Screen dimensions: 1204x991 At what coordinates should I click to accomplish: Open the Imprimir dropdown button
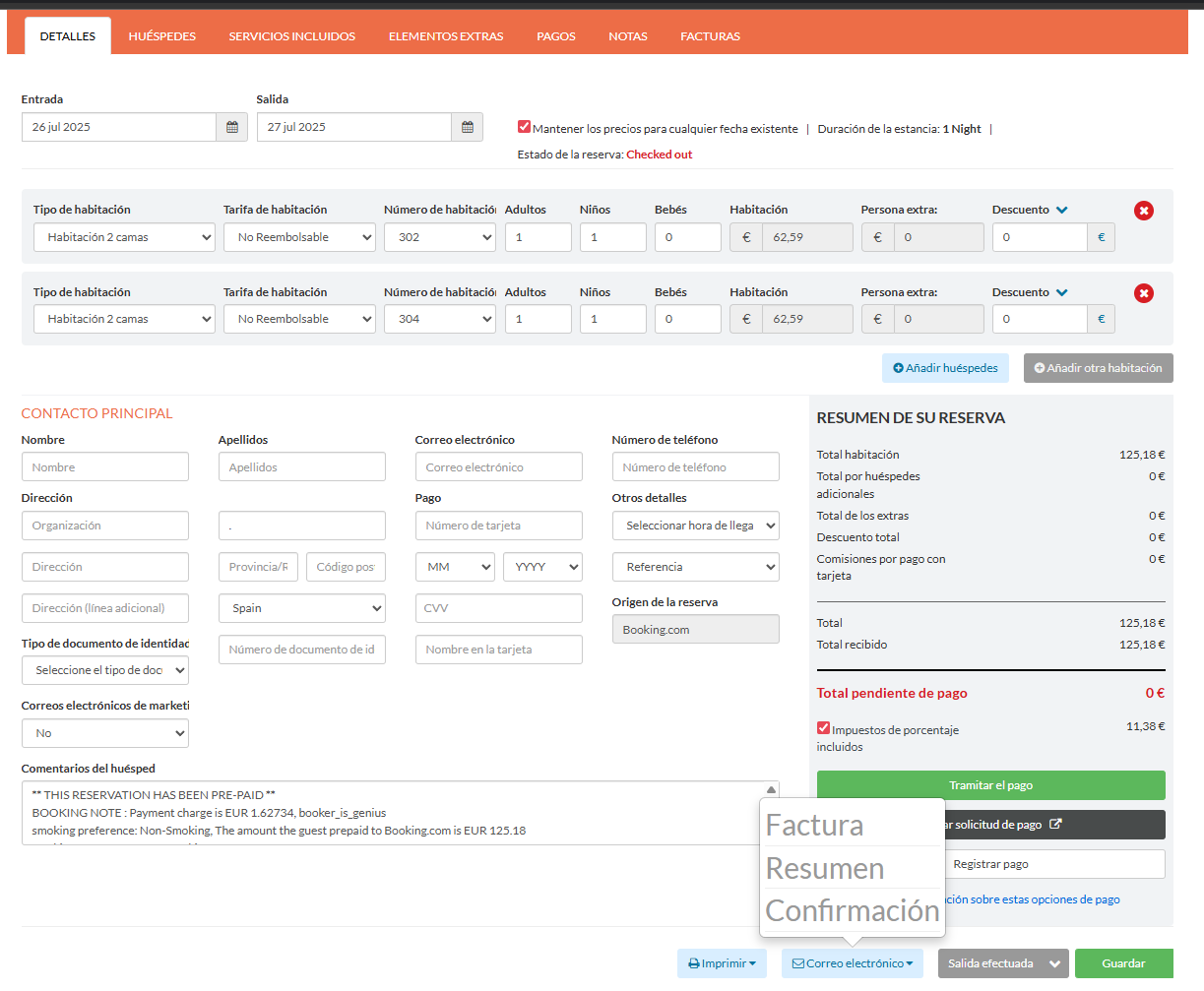coord(722,963)
